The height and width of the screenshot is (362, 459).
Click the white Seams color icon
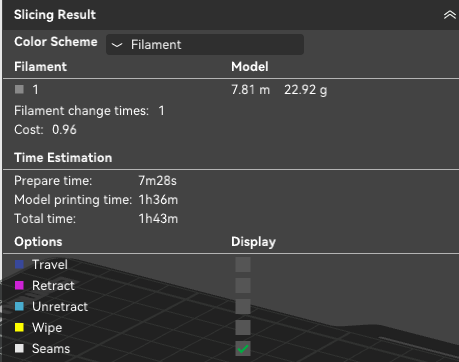pos(19,349)
